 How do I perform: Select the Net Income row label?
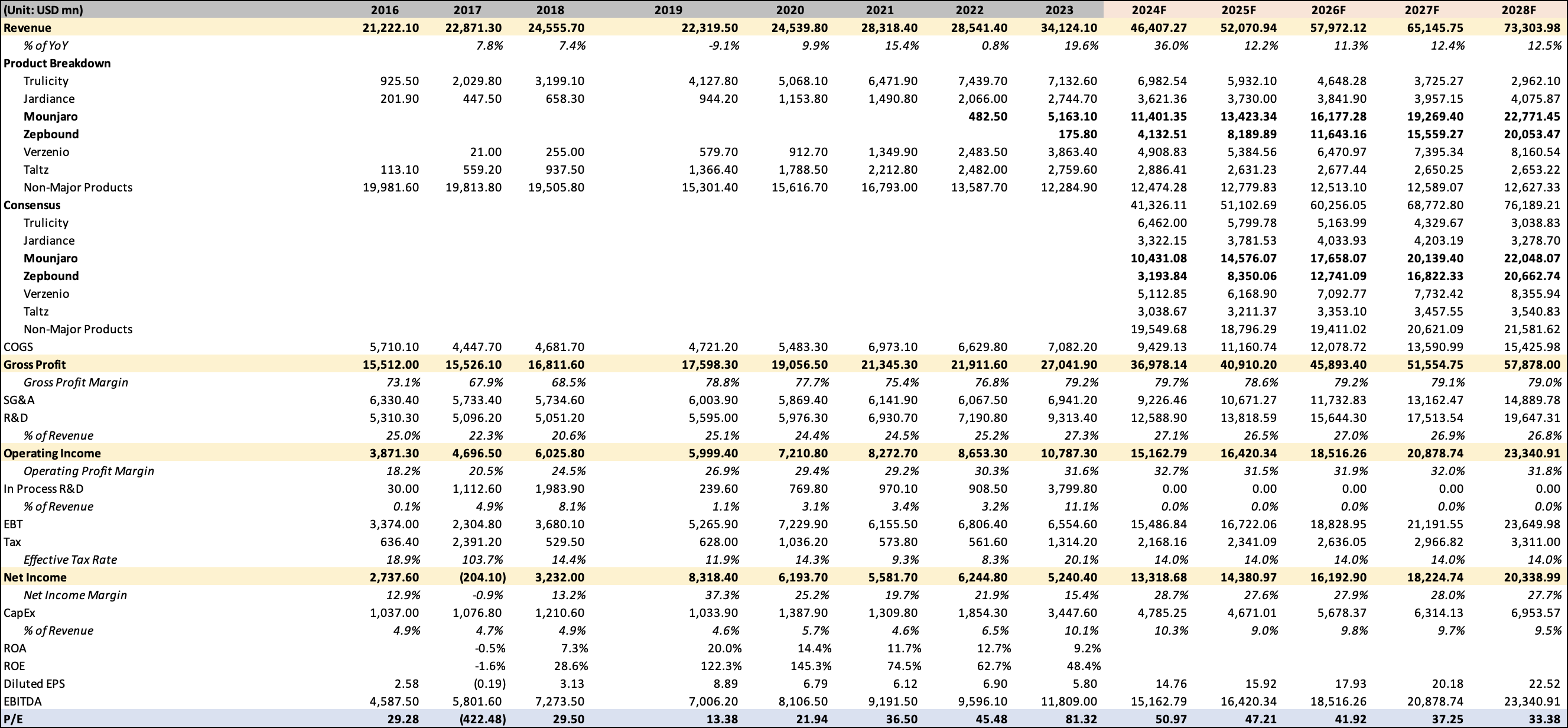click(35, 577)
